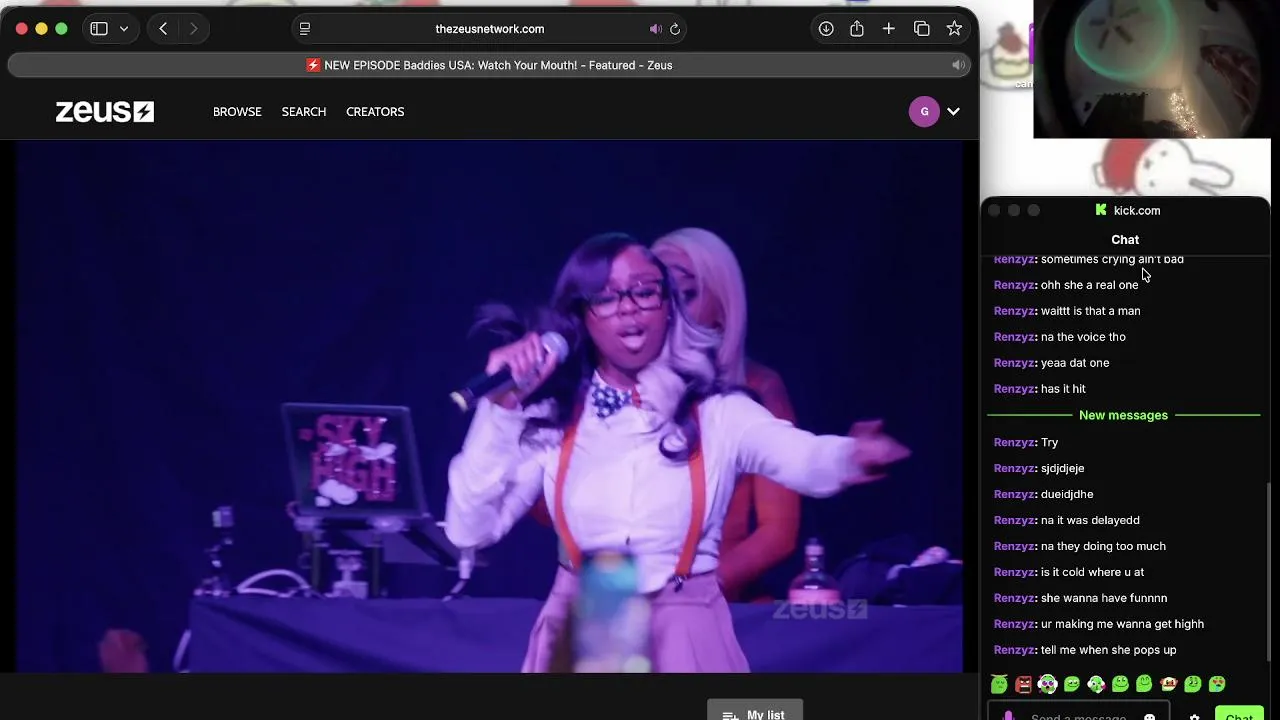Open the page reader icon in the address bar
This screenshot has width=1280, height=720.
(305, 29)
